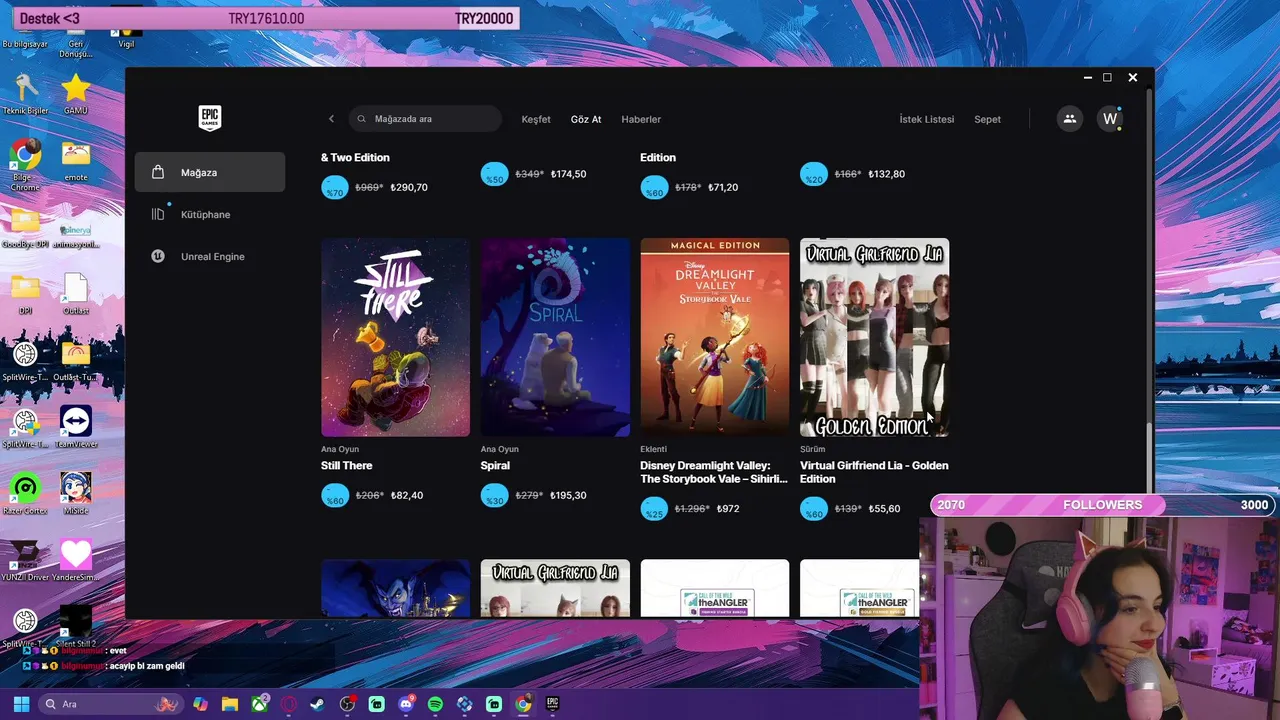Click the %60 discount badge under Still There
Viewport: 1280px width, 720px height.
pyautogui.click(x=335, y=495)
